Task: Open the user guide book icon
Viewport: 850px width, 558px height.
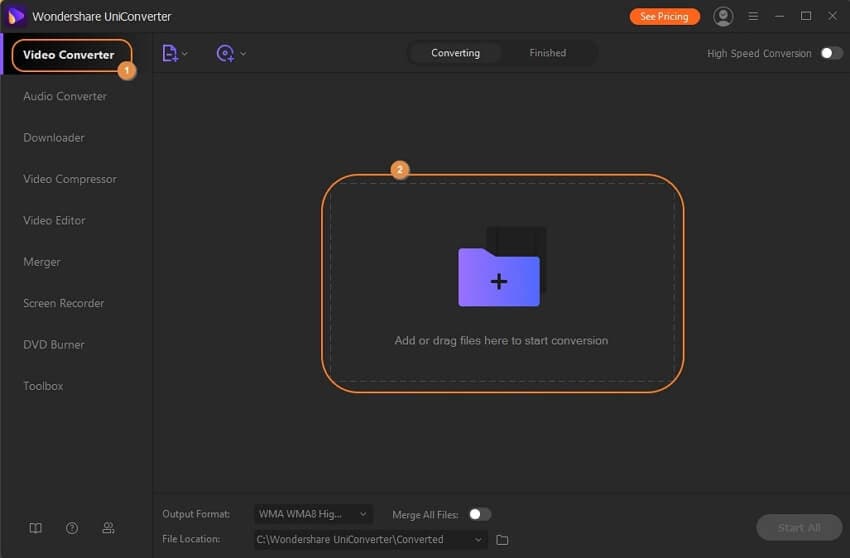Action: 35,528
